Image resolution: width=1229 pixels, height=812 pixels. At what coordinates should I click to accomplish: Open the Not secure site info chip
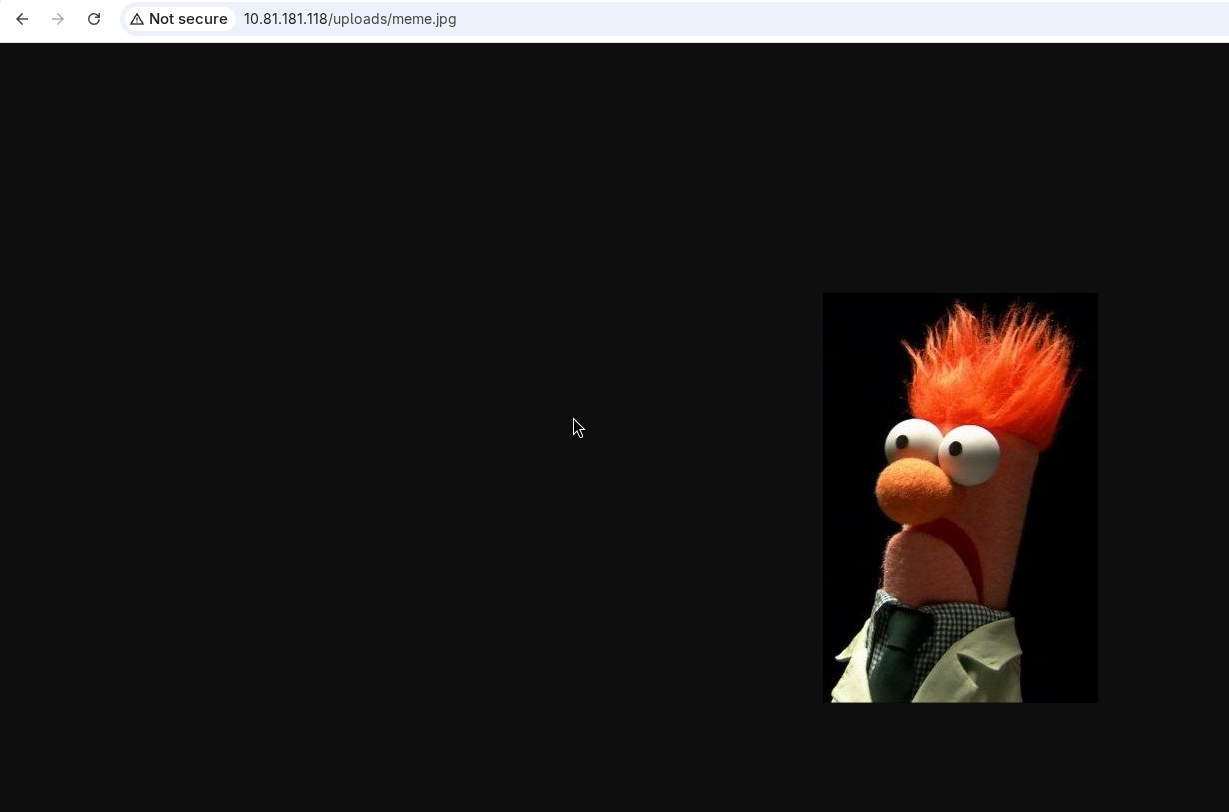(179, 19)
